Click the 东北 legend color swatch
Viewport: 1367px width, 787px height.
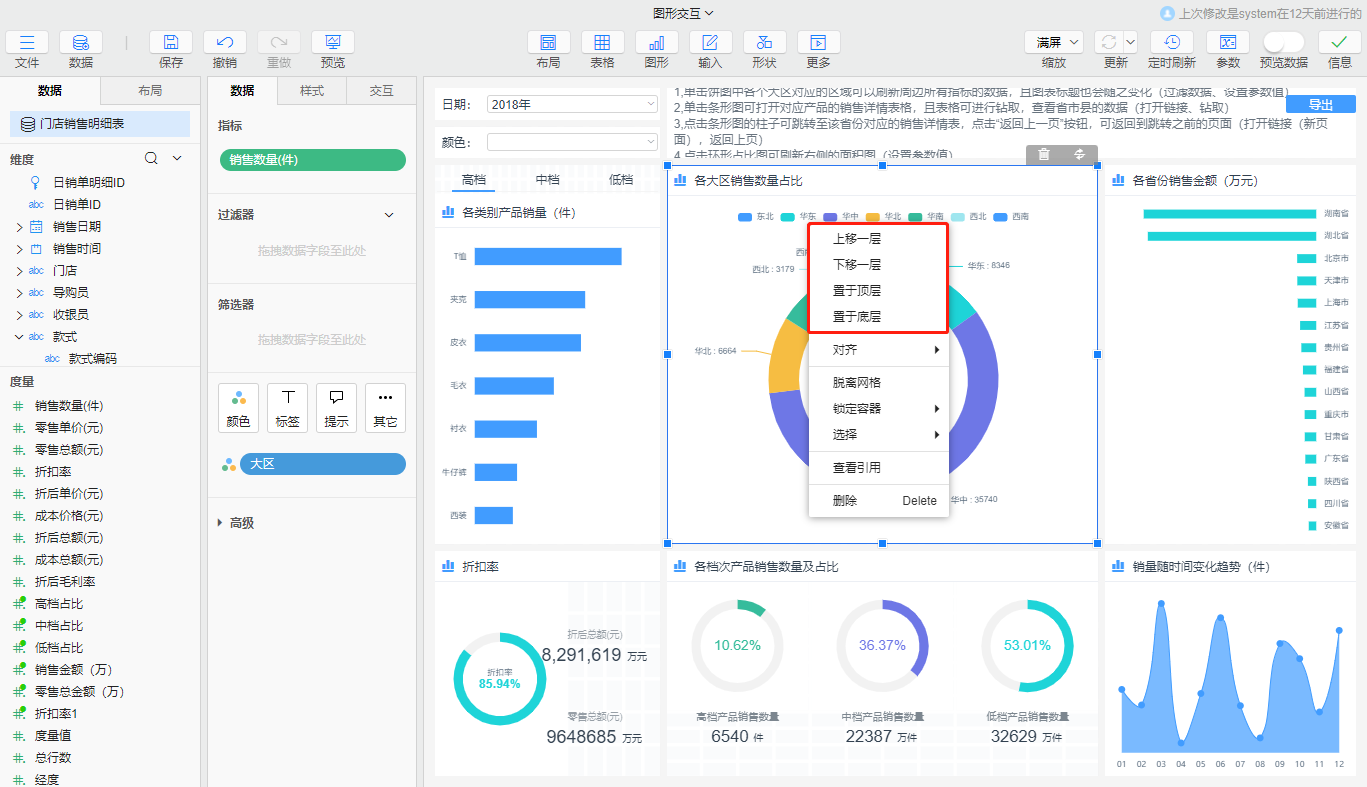click(745, 217)
